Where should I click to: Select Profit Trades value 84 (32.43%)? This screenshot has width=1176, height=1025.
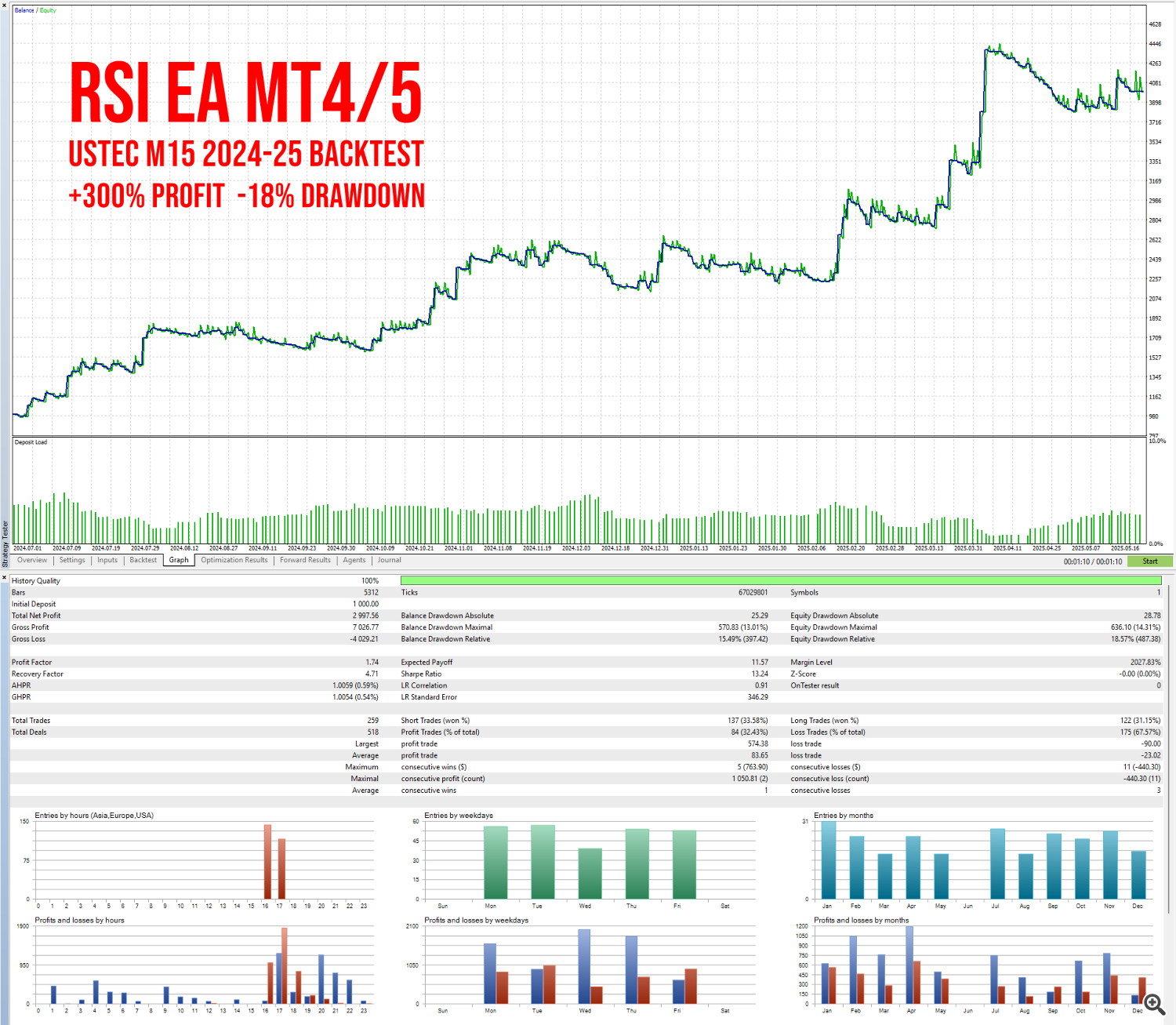(750, 732)
